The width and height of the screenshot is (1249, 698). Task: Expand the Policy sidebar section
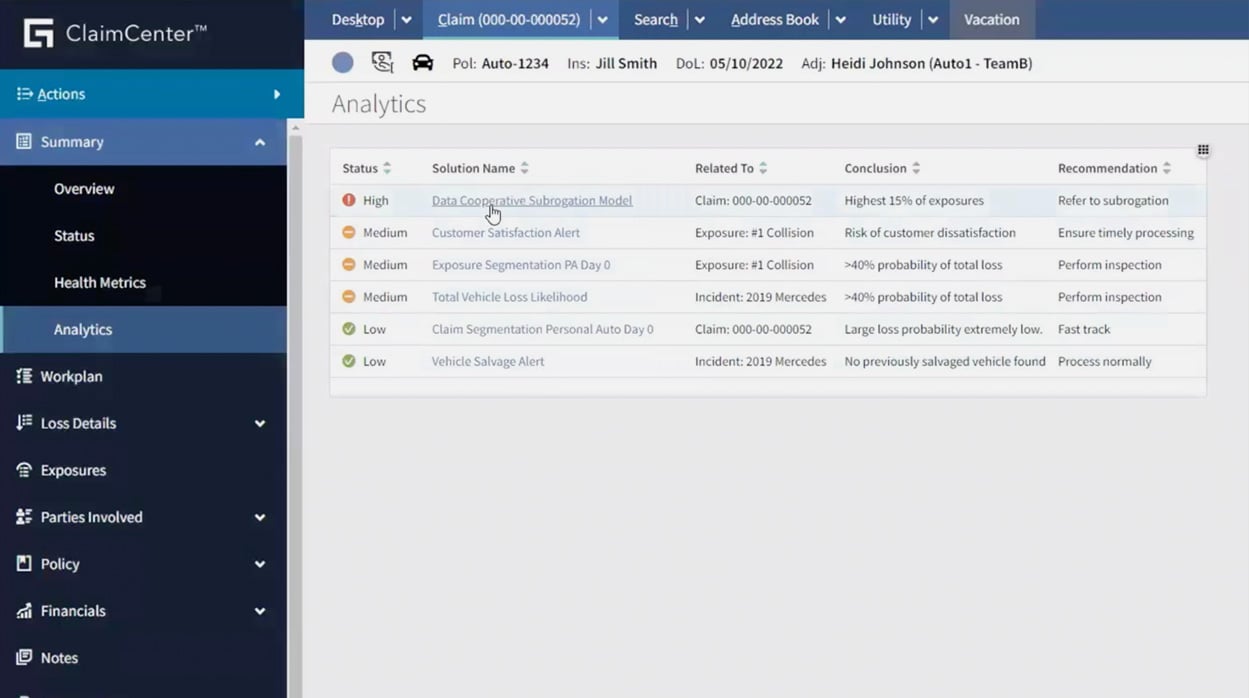pos(259,564)
